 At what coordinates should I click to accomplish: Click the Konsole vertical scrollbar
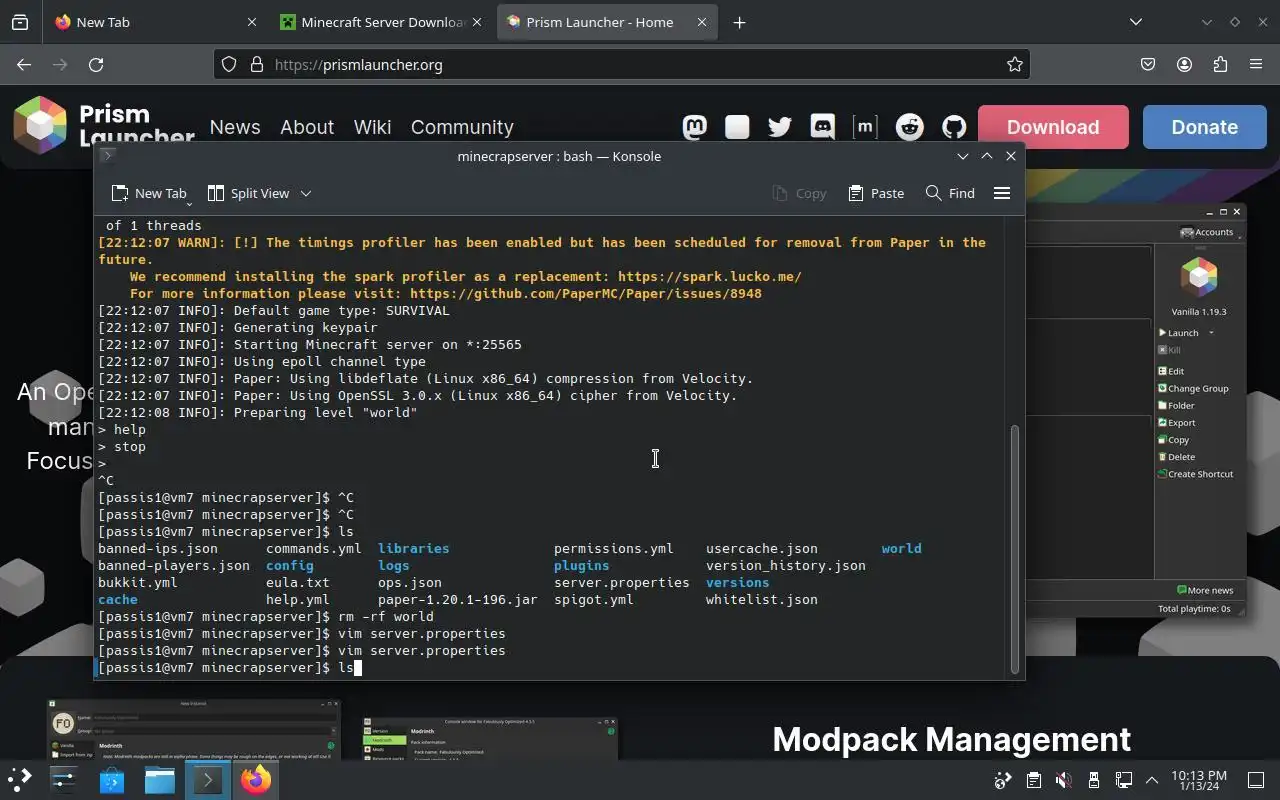(1016, 548)
